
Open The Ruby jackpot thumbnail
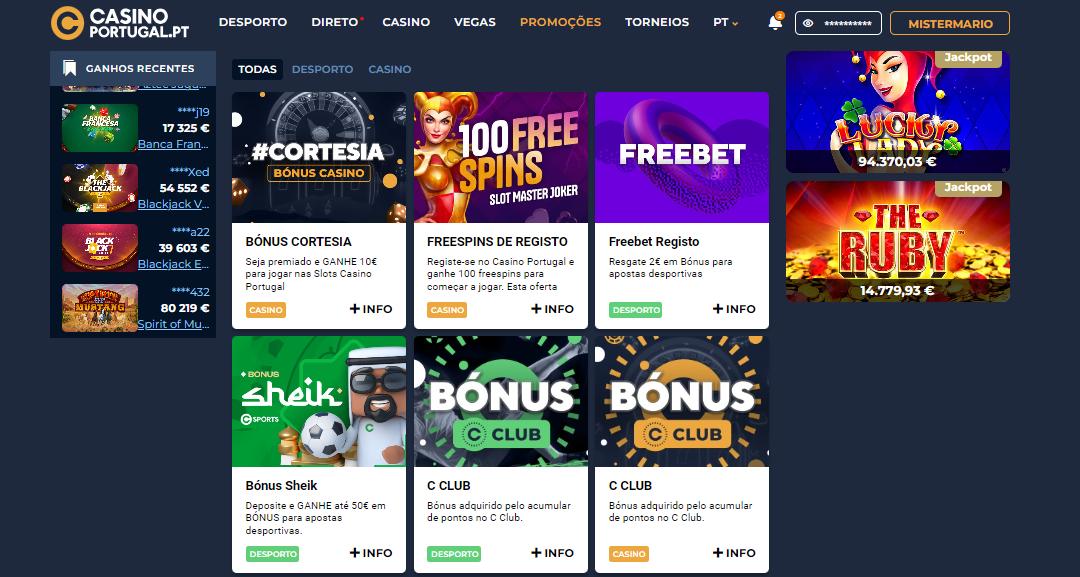click(x=897, y=242)
